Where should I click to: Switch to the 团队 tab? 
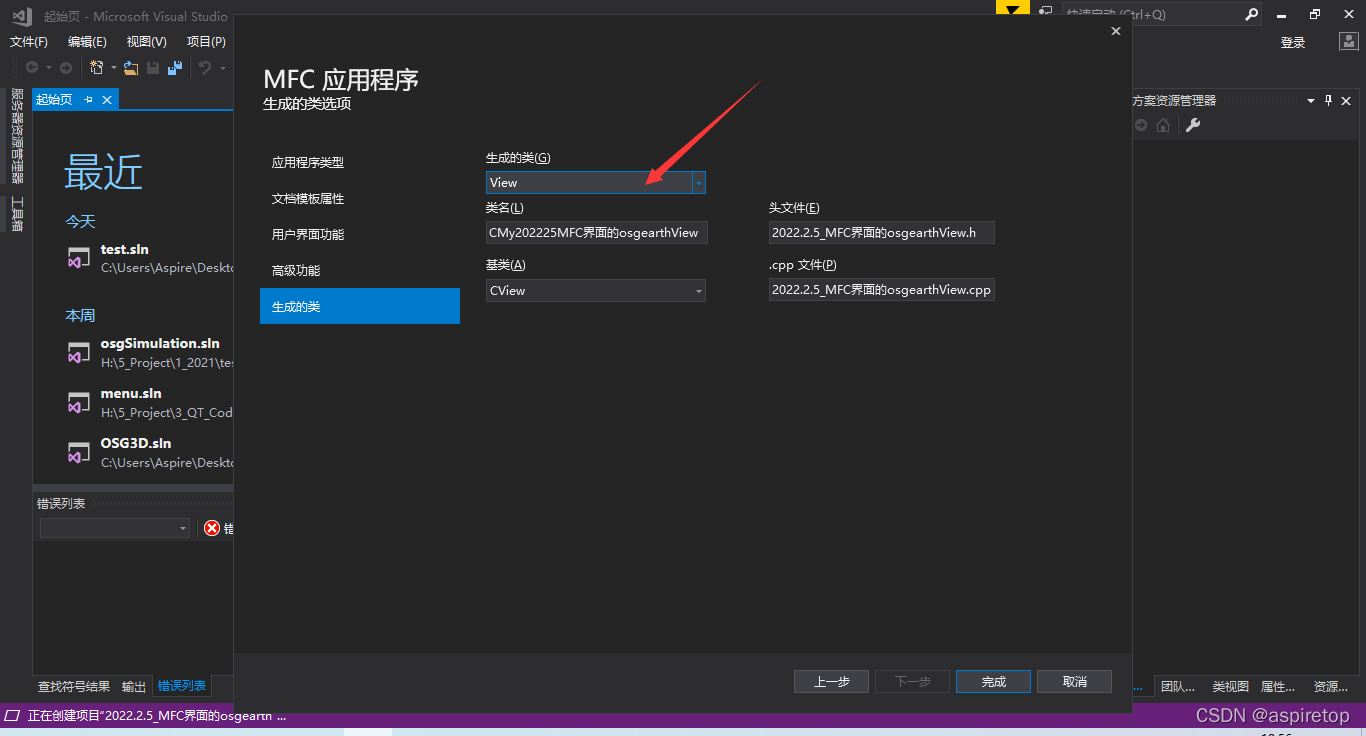[1178, 686]
